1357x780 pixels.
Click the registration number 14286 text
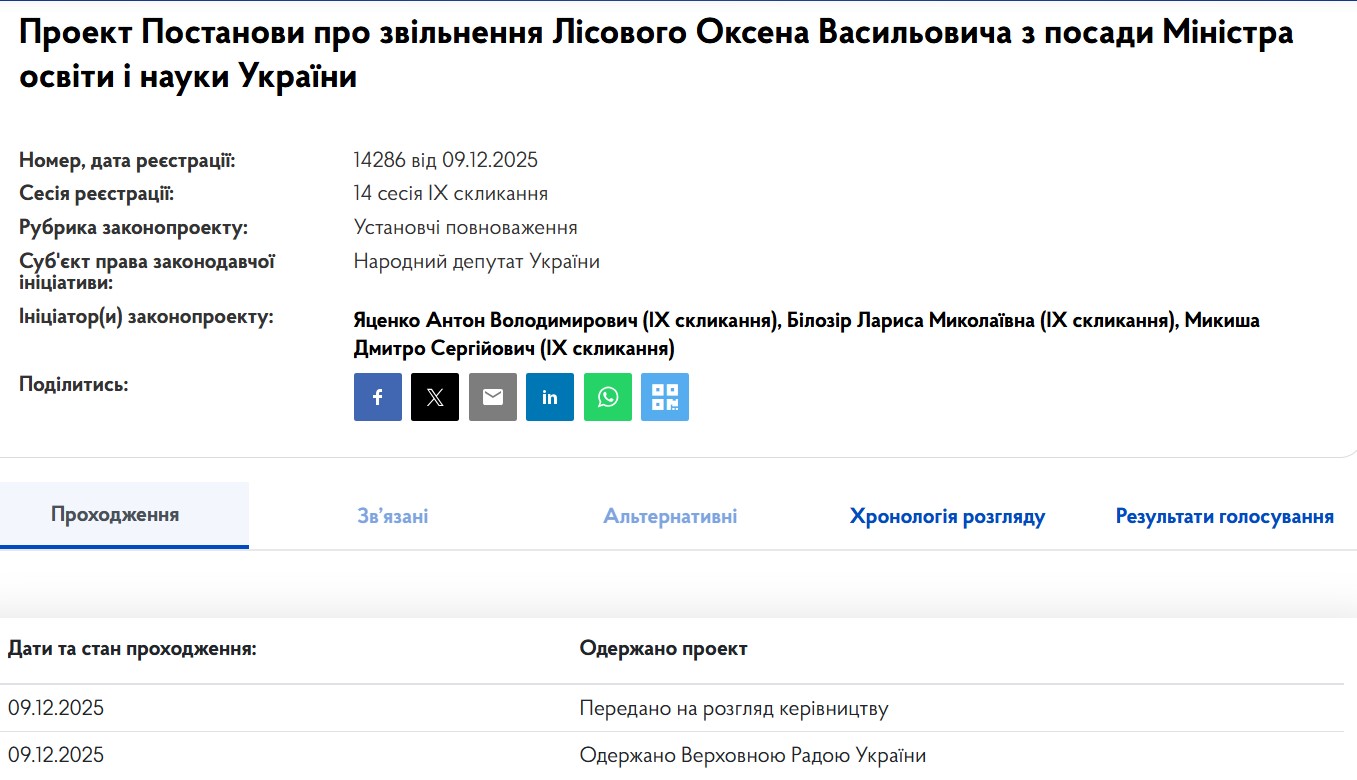445,161
